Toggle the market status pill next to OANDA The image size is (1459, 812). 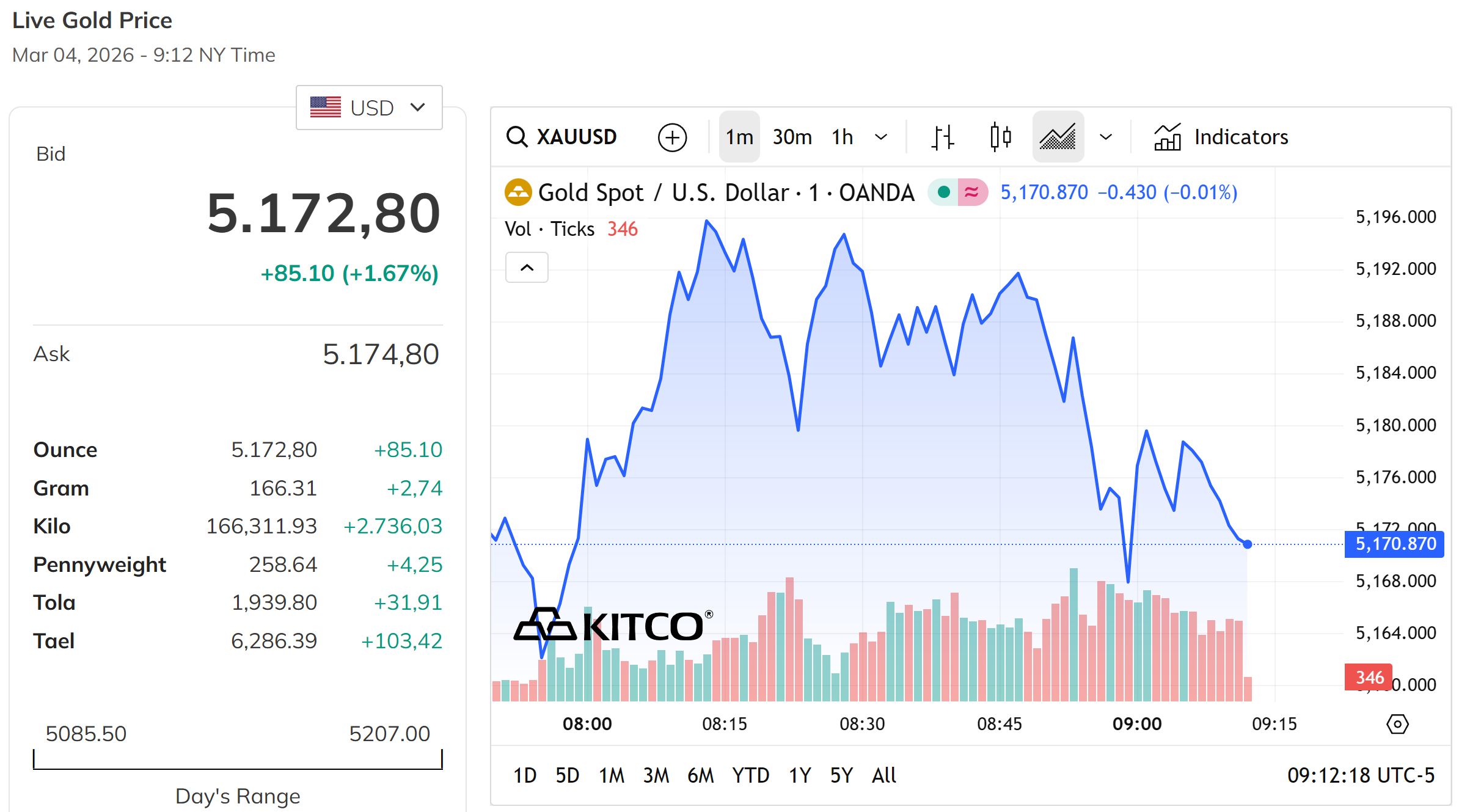click(957, 191)
